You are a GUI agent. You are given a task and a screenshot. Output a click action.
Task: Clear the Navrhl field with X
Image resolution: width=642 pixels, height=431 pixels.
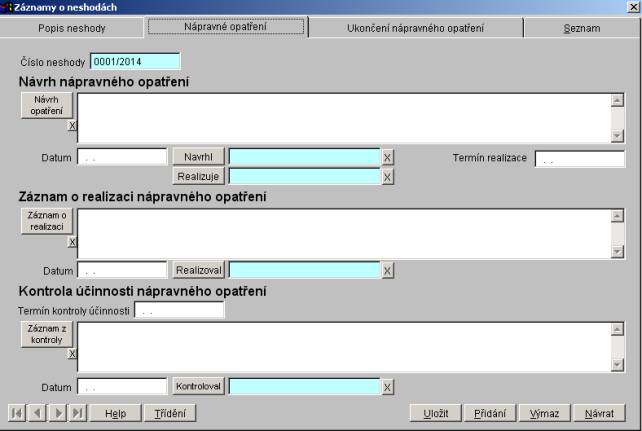coord(388,157)
